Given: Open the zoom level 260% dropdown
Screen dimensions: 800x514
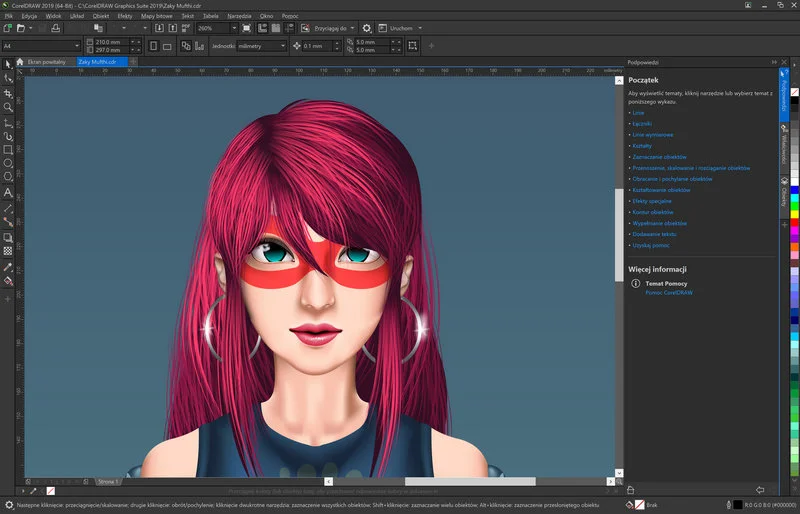Looking at the screenshot, I should tap(234, 28).
